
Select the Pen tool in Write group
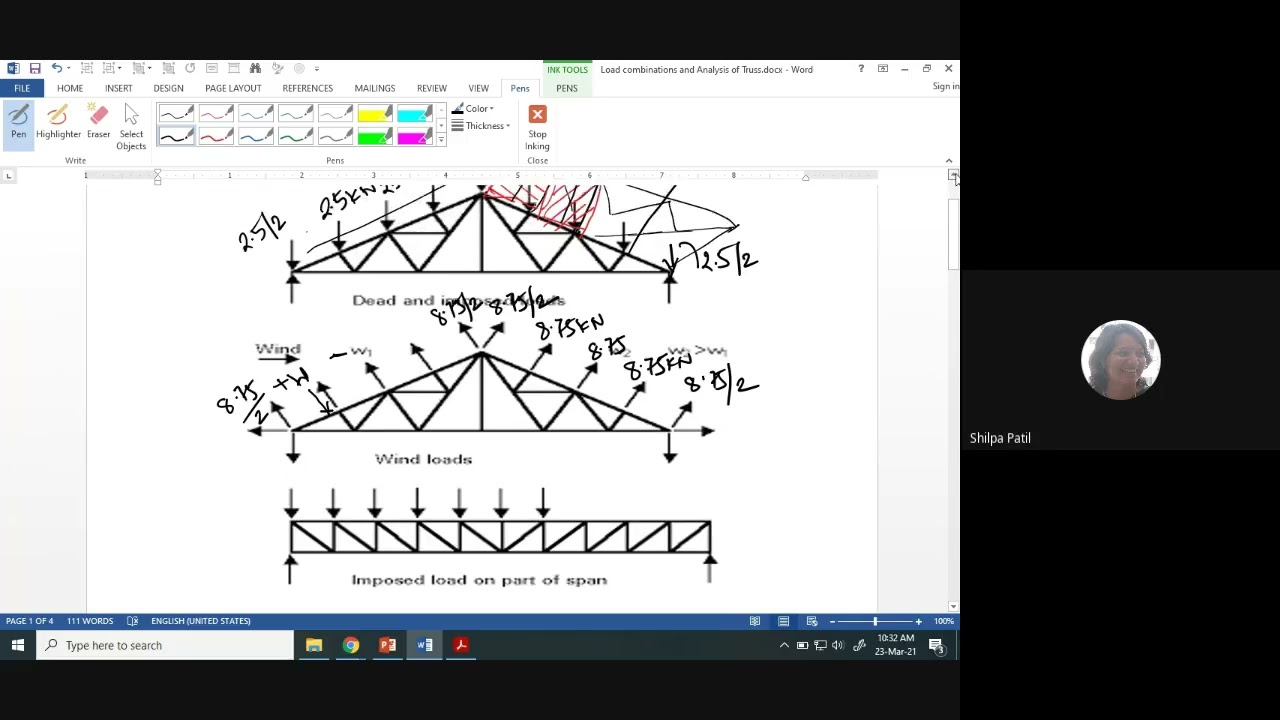[x=19, y=124]
